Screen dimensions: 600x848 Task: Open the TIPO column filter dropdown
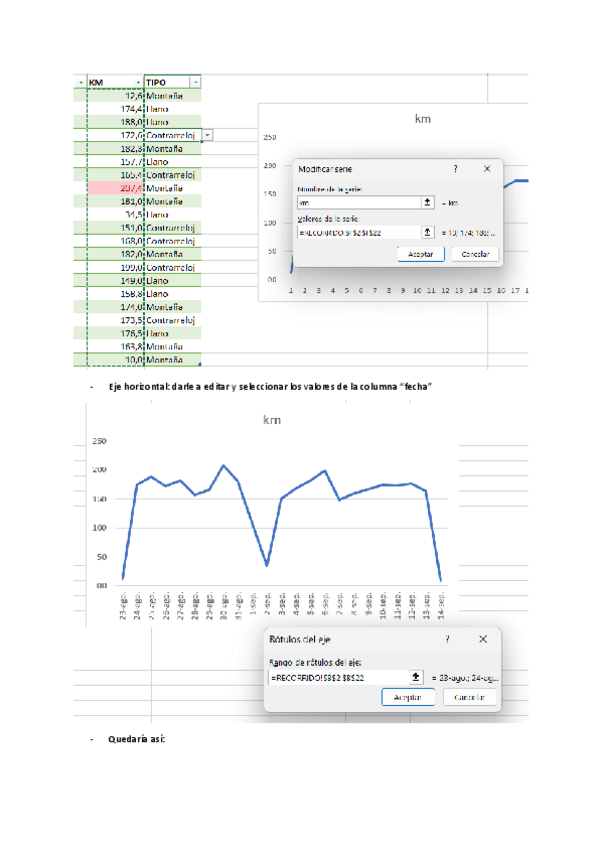pos(195,82)
